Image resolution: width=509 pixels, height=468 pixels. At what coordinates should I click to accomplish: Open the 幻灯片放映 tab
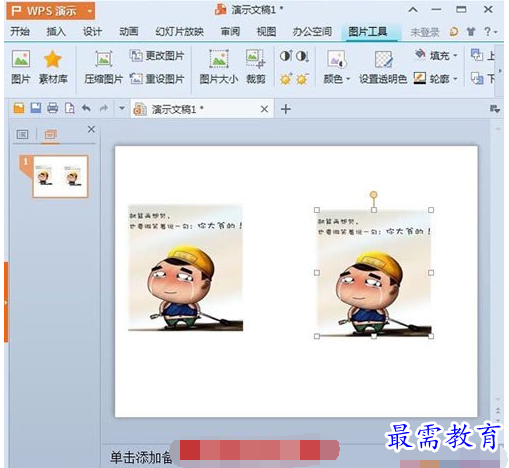click(180, 32)
